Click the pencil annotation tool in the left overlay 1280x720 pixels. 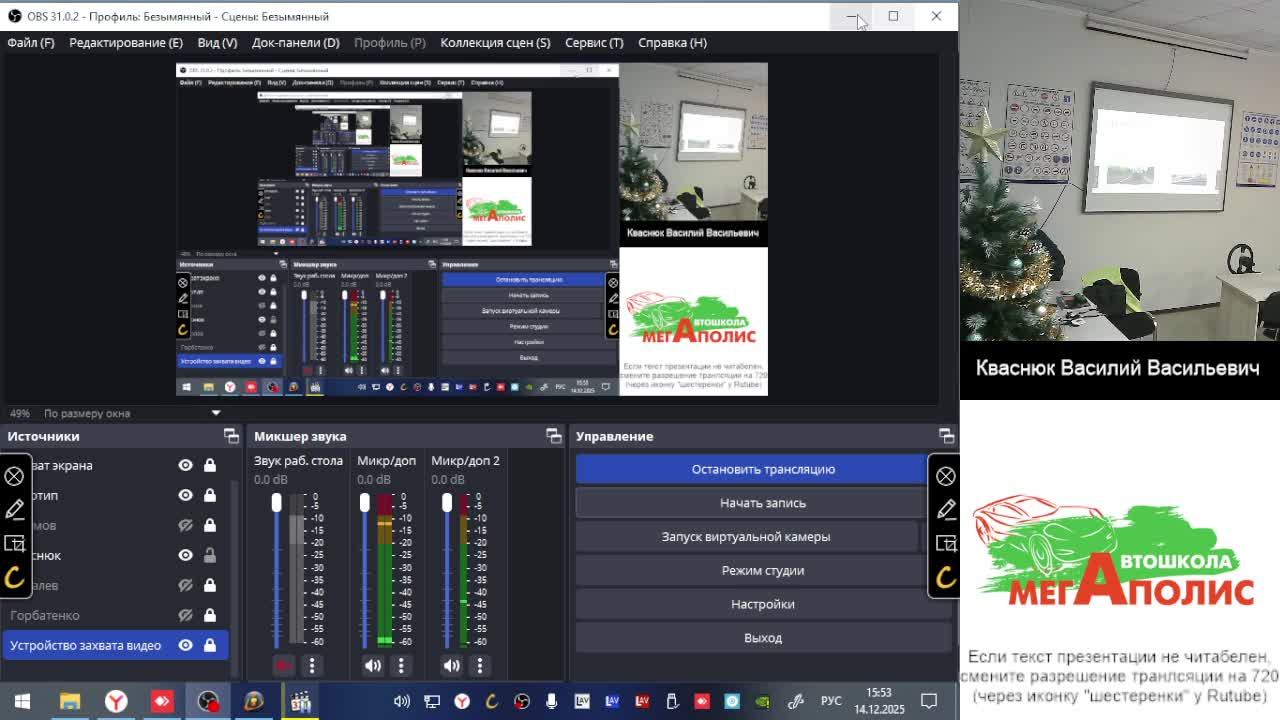15,510
